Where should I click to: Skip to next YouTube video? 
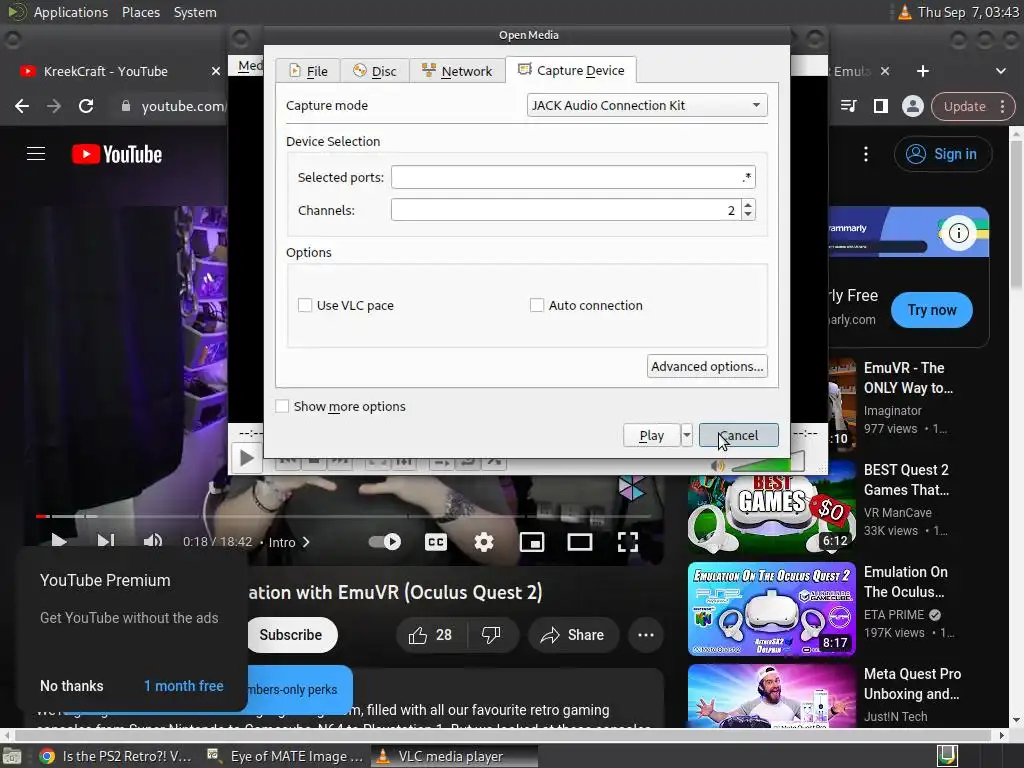[106, 541]
